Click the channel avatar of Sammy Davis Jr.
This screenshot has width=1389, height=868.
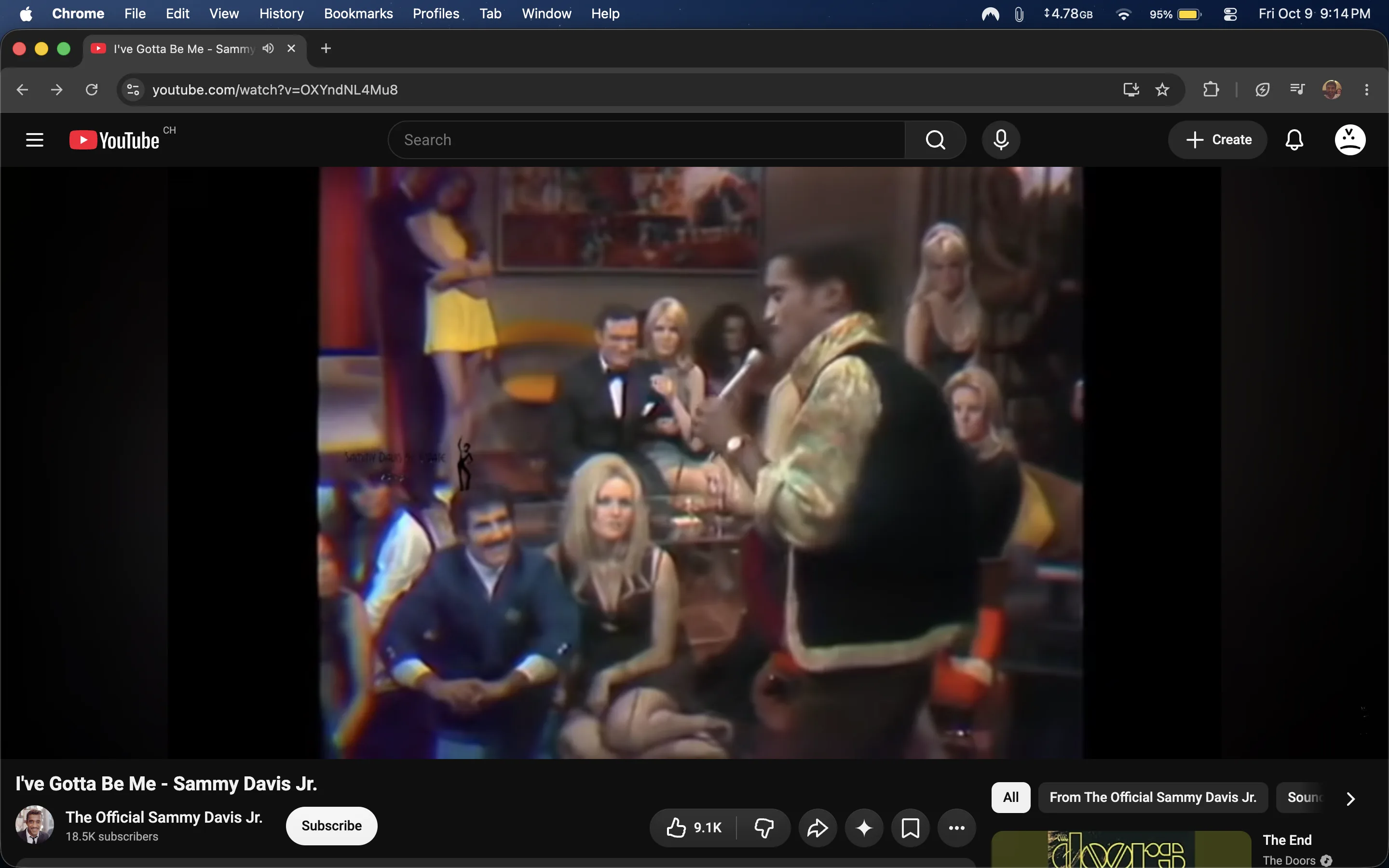(x=34, y=825)
